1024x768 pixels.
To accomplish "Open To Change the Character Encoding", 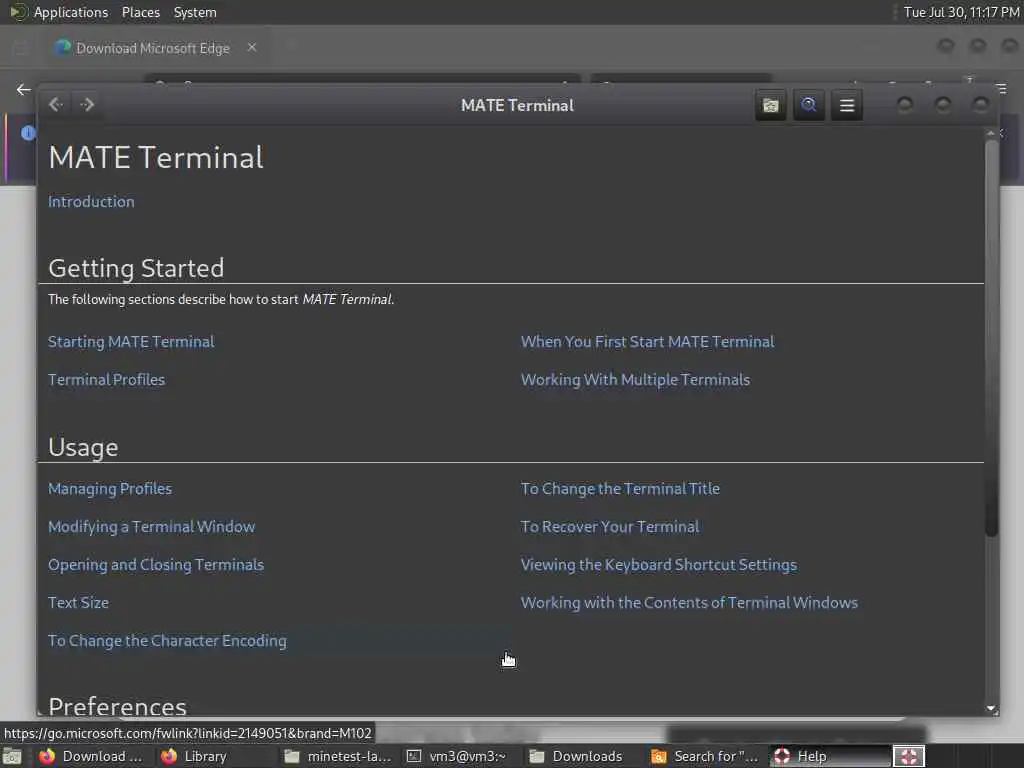I will click(x=167, y=641).
